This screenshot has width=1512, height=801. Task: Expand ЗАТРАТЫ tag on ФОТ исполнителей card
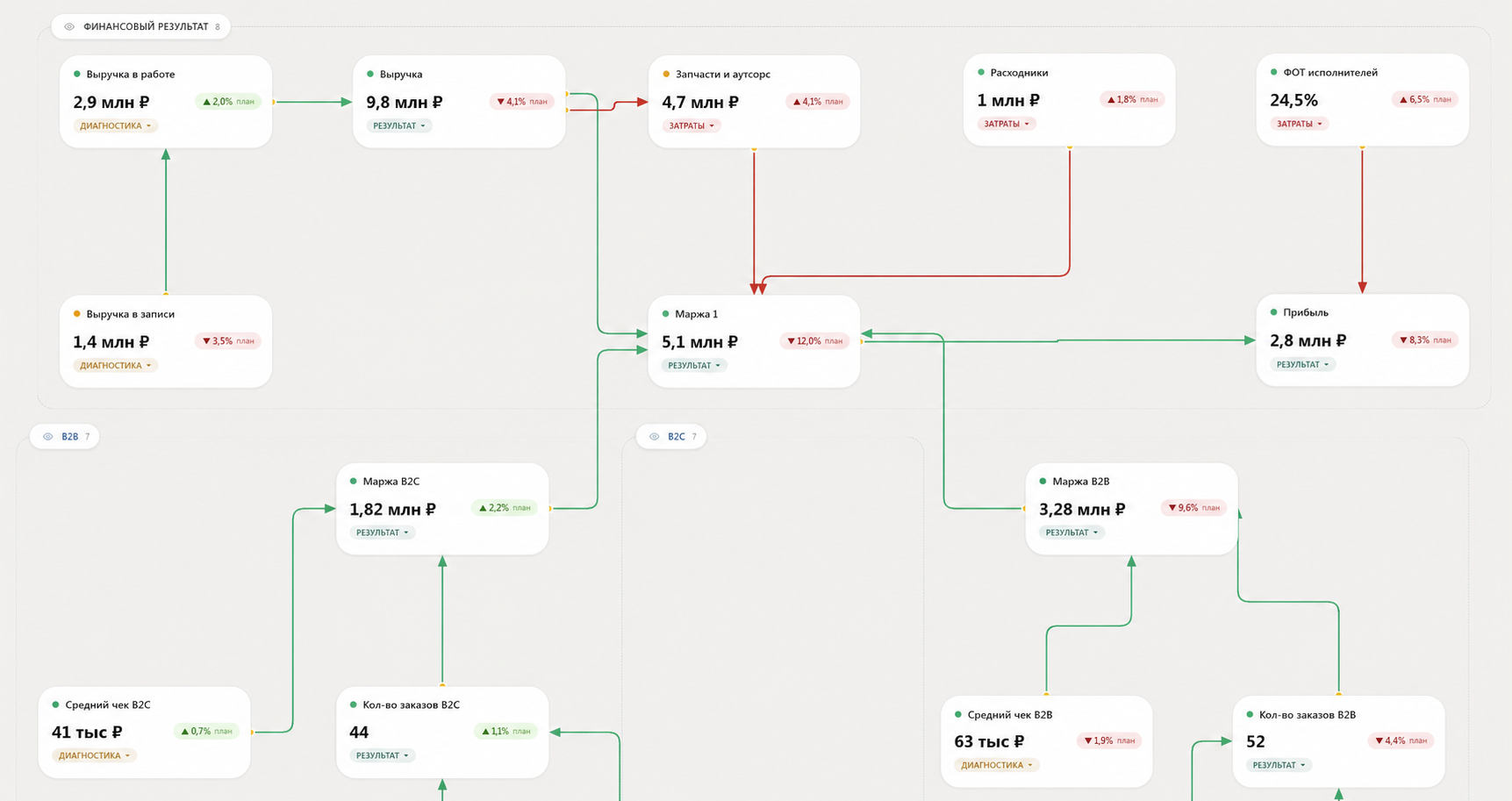[x=1299, y=124]
